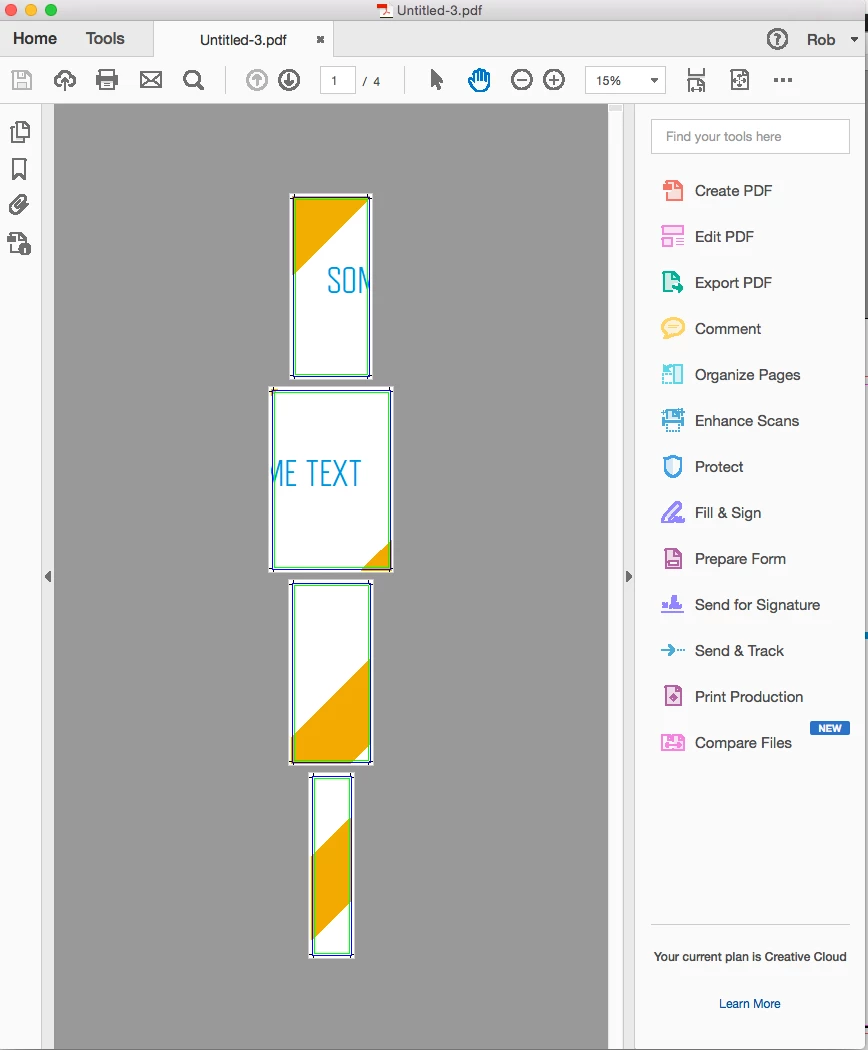This screenshot has height=1050, width=868.
Task: Click the Rob account name
Action: (x=820, y=40)
